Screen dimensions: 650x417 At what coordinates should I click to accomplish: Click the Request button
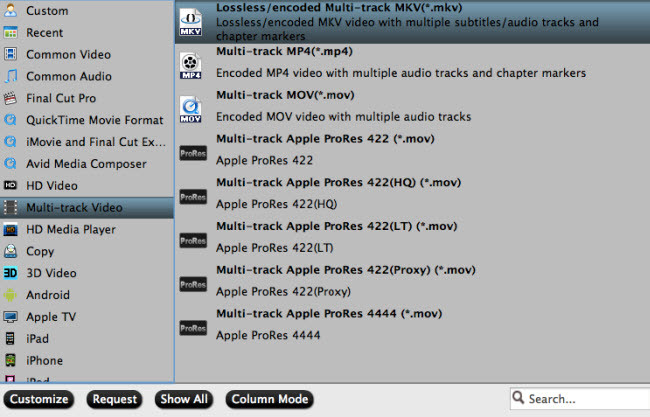pyautogui.click(x=114, y=399)
